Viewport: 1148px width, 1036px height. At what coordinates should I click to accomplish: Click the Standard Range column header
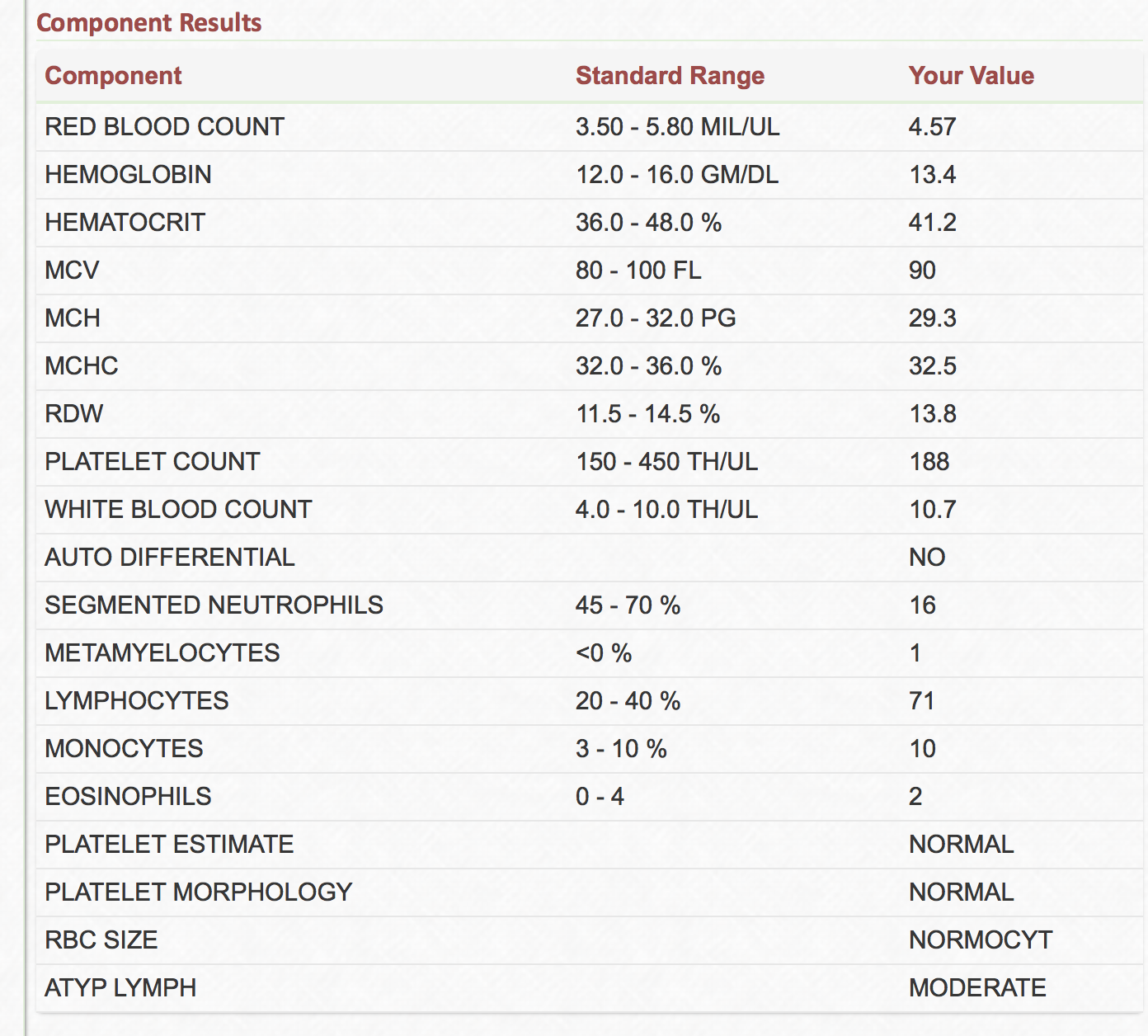670,76
